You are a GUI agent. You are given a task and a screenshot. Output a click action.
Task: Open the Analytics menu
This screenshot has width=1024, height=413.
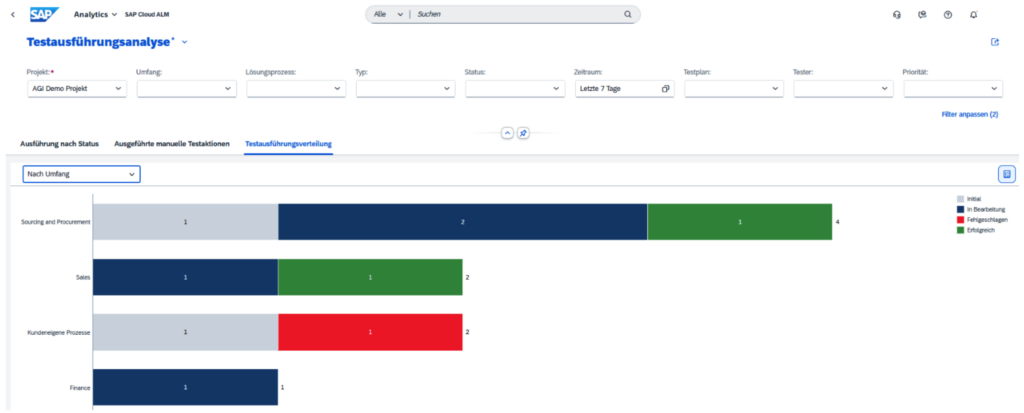(95, 14)
